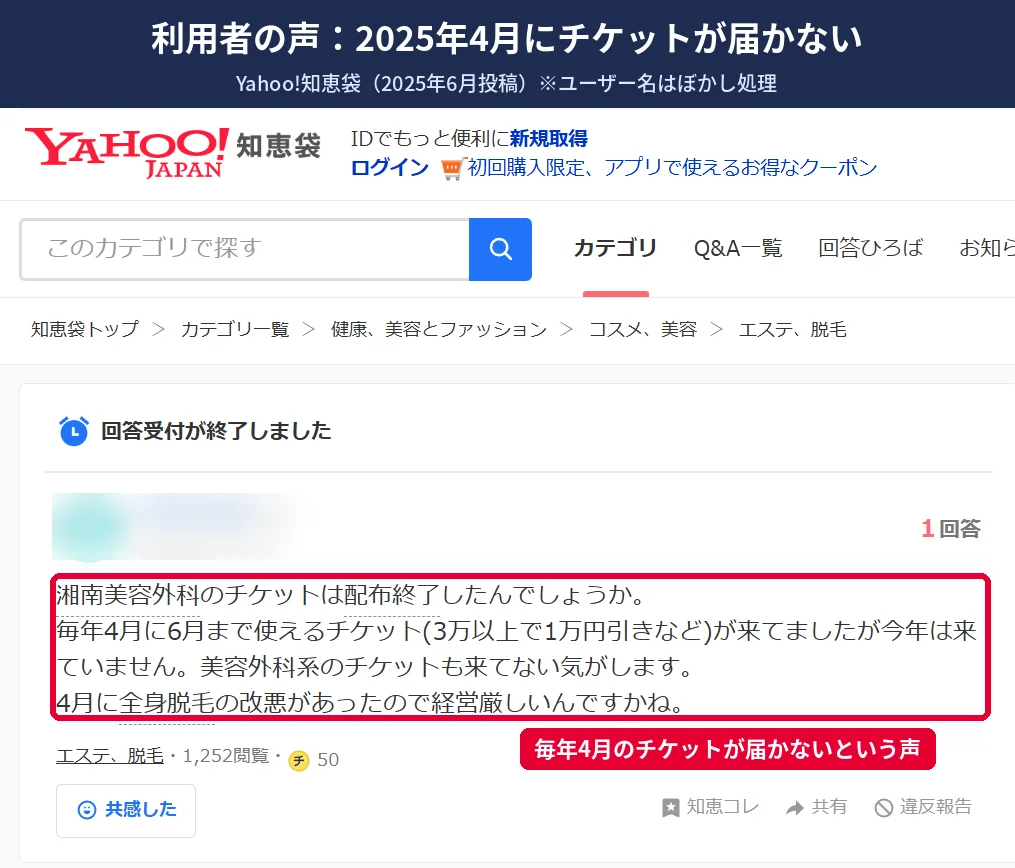Screen dimensions: 1015x868
Task: Open the カテゴリ tab
Action: [x=615, y=248]
